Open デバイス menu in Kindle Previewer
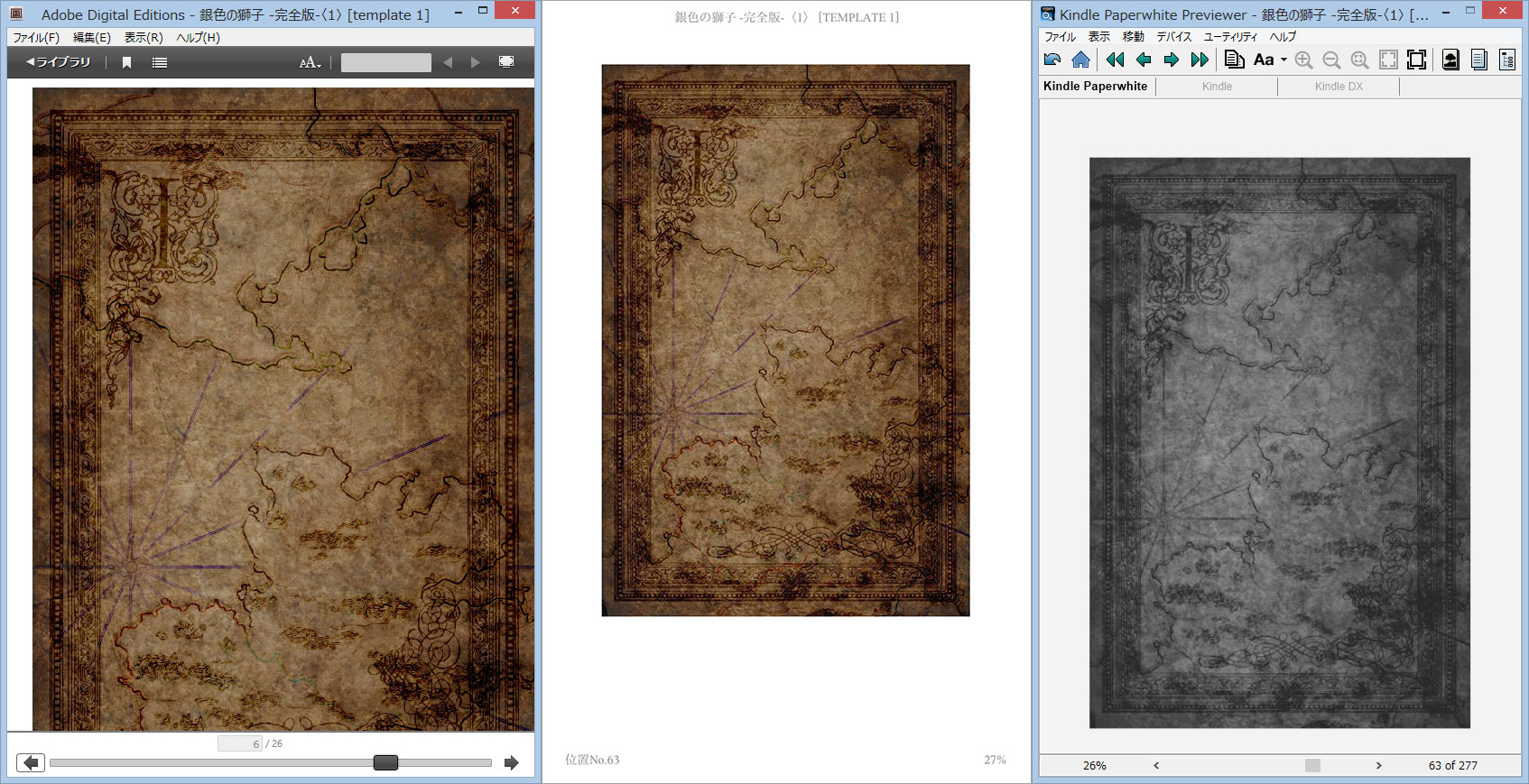Image resolution: width=1529 pixels, height=784 pixels. [1174, 37]
